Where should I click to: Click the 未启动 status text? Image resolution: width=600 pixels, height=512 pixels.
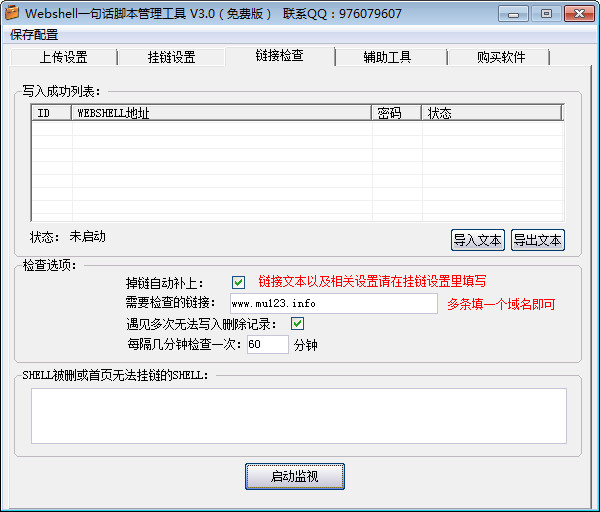click(x=88, y=236)
